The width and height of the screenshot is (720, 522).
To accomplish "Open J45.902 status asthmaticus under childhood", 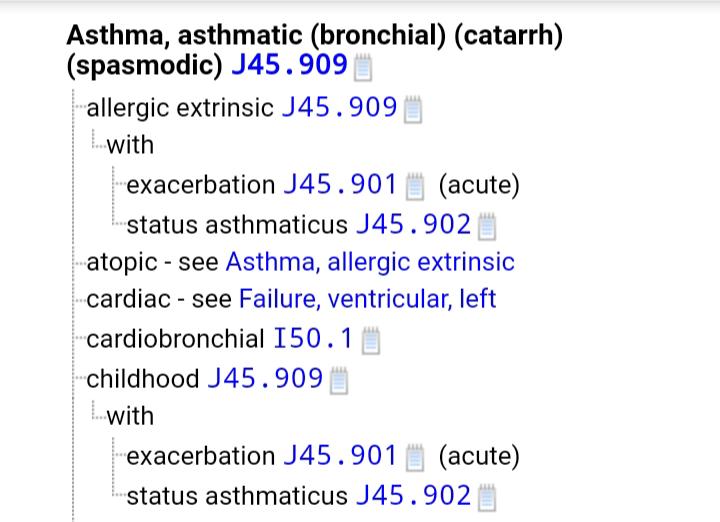I will 413,495.
